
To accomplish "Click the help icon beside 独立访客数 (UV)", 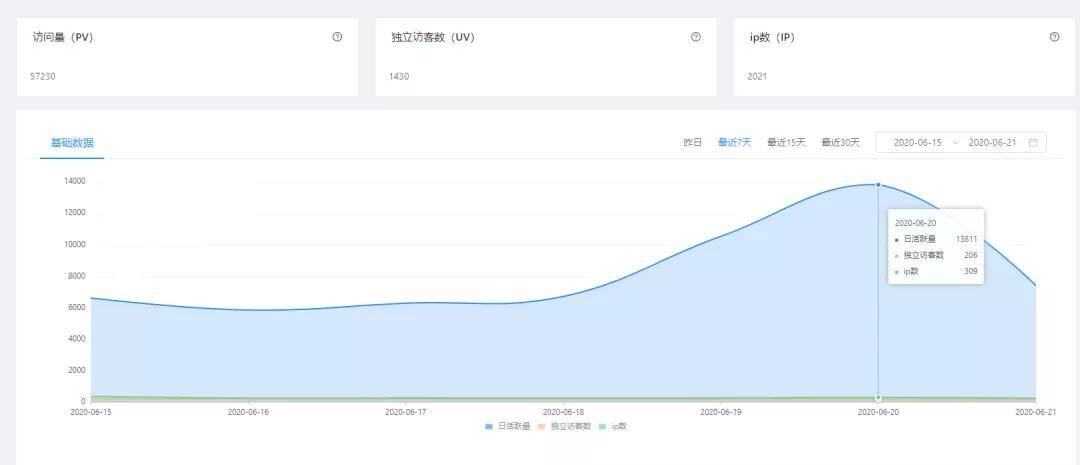I will [x=696, y=37].
